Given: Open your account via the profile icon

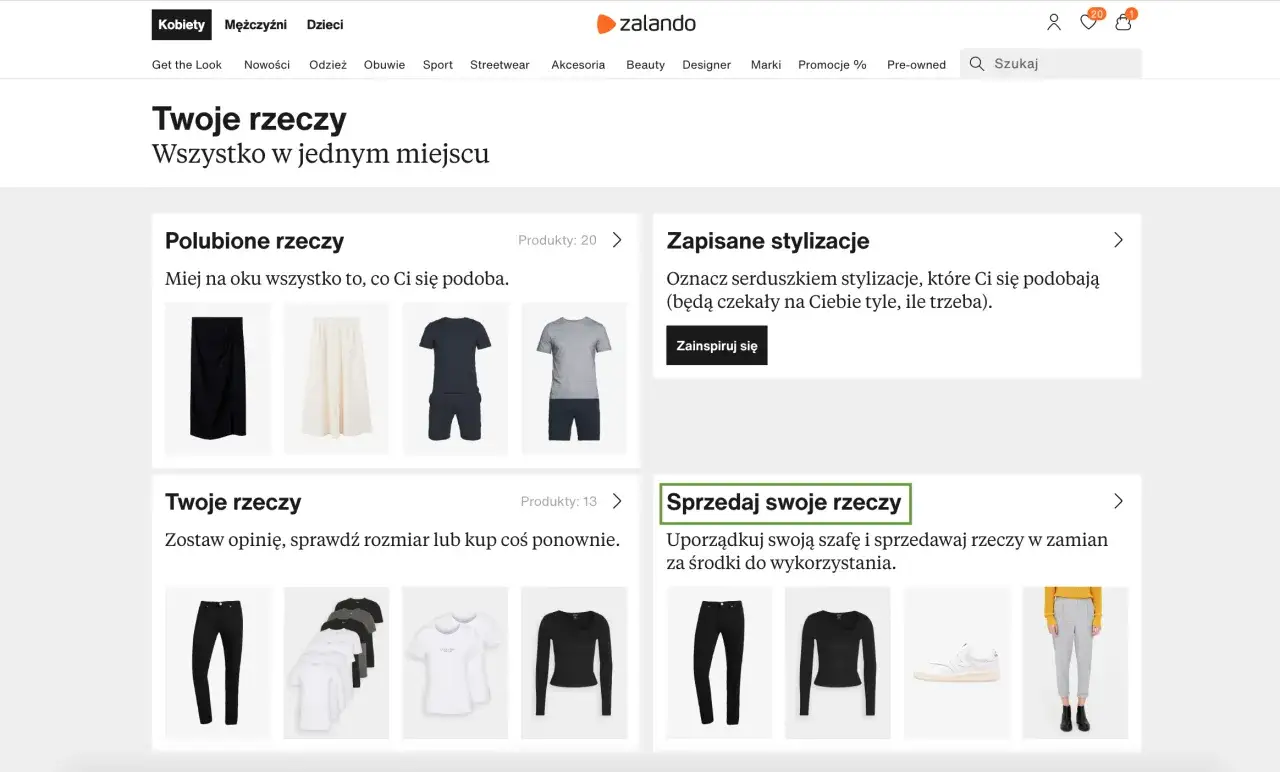Looking at the screenshot, I should (1053, 22).
